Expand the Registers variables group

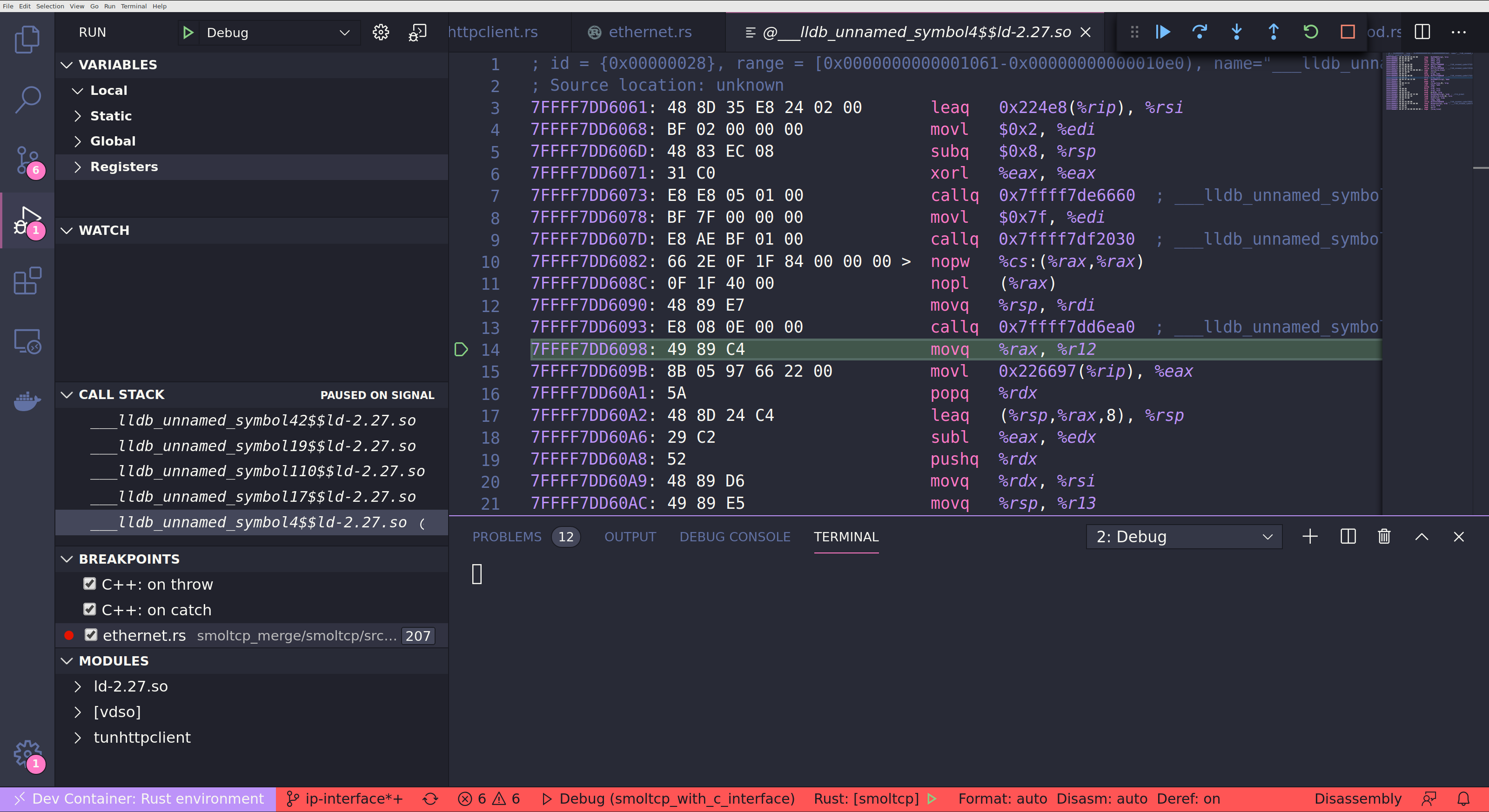tap(124, 167)
